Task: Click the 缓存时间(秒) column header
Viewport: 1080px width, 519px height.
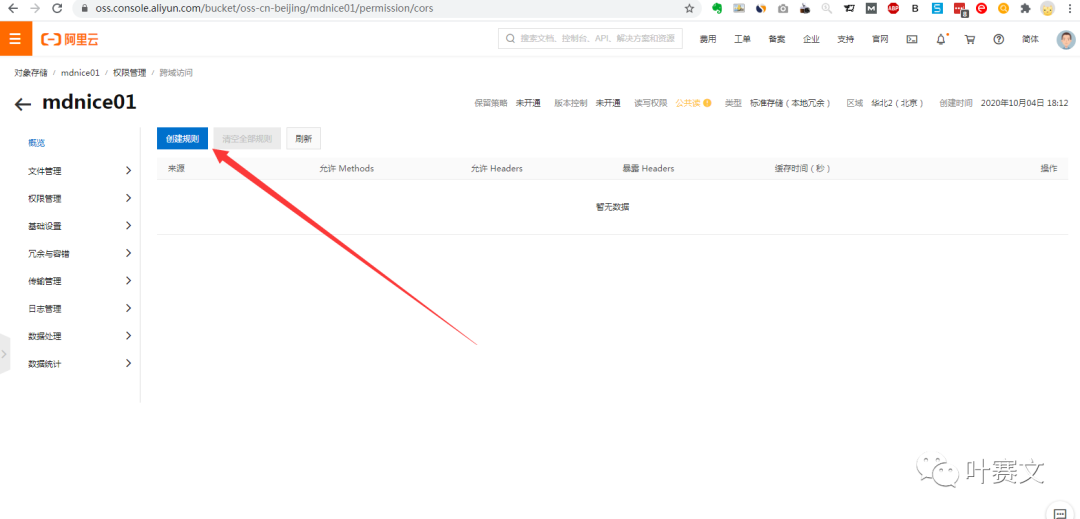Action: (802, 169)
